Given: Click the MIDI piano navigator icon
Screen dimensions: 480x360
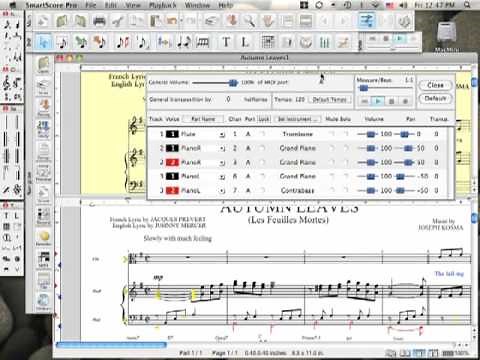Looking at the screenshot, I should click(44, 259).
